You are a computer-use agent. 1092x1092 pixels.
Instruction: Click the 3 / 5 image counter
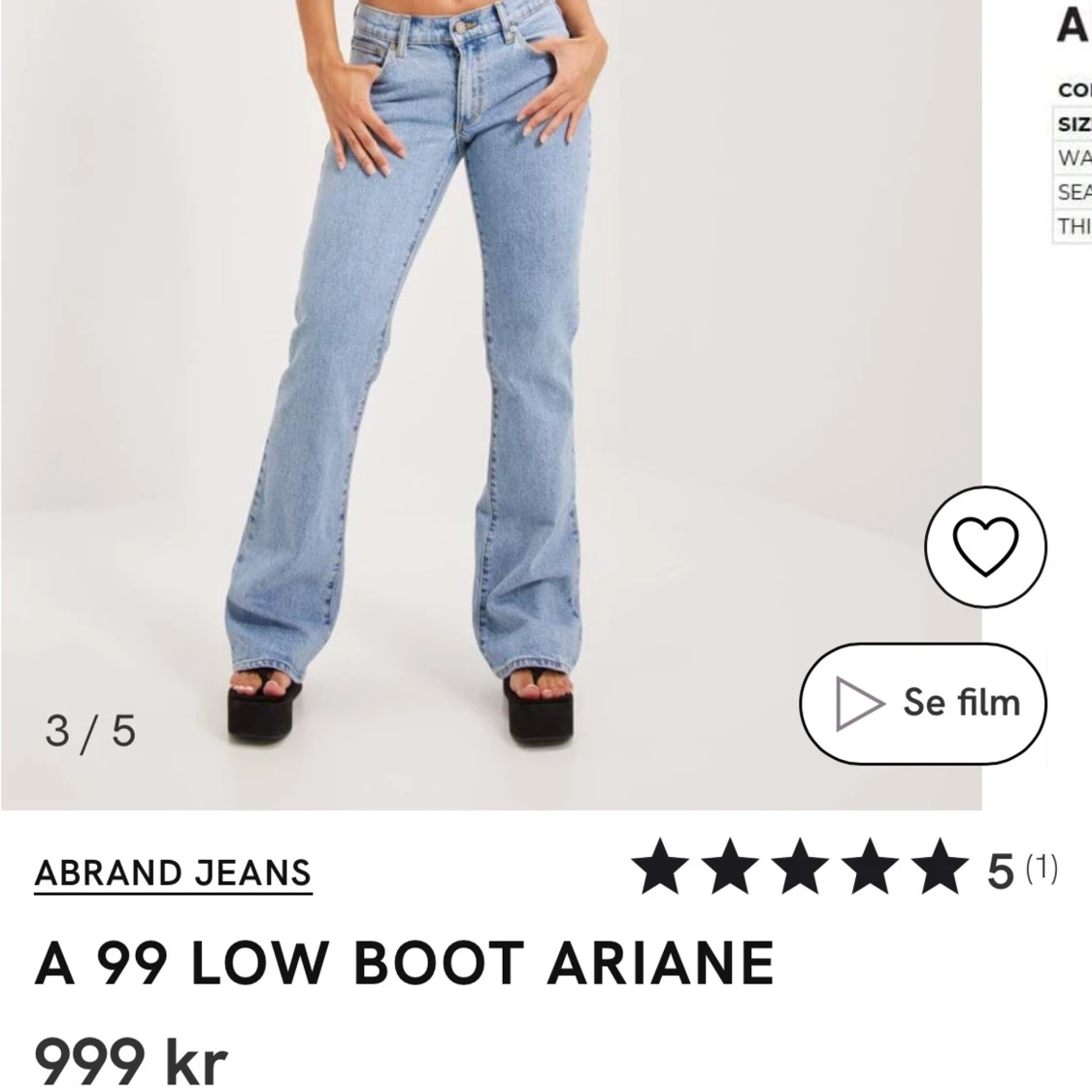[90, 731]
